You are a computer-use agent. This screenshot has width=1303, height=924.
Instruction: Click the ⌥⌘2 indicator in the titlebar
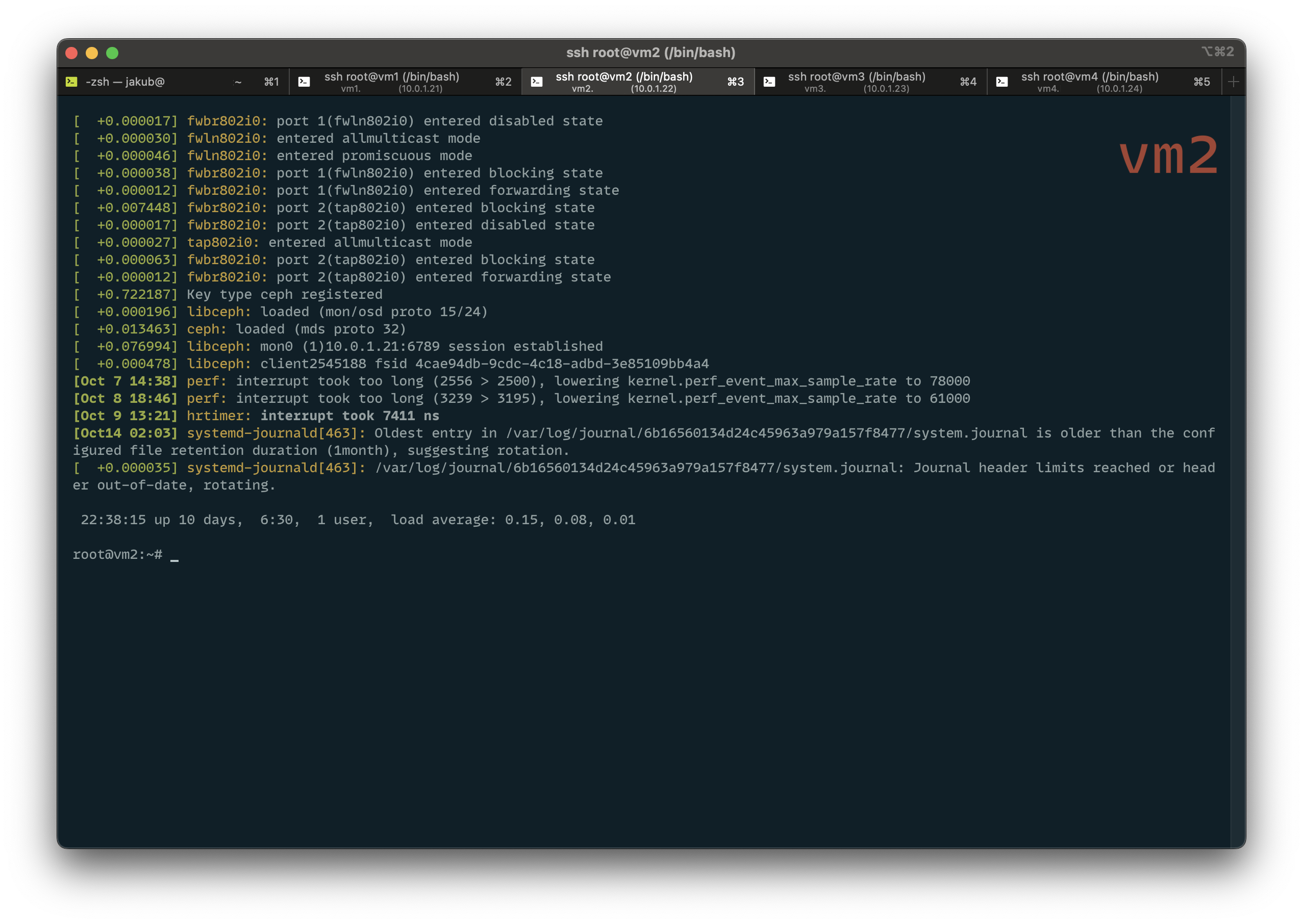[1218, 51]
